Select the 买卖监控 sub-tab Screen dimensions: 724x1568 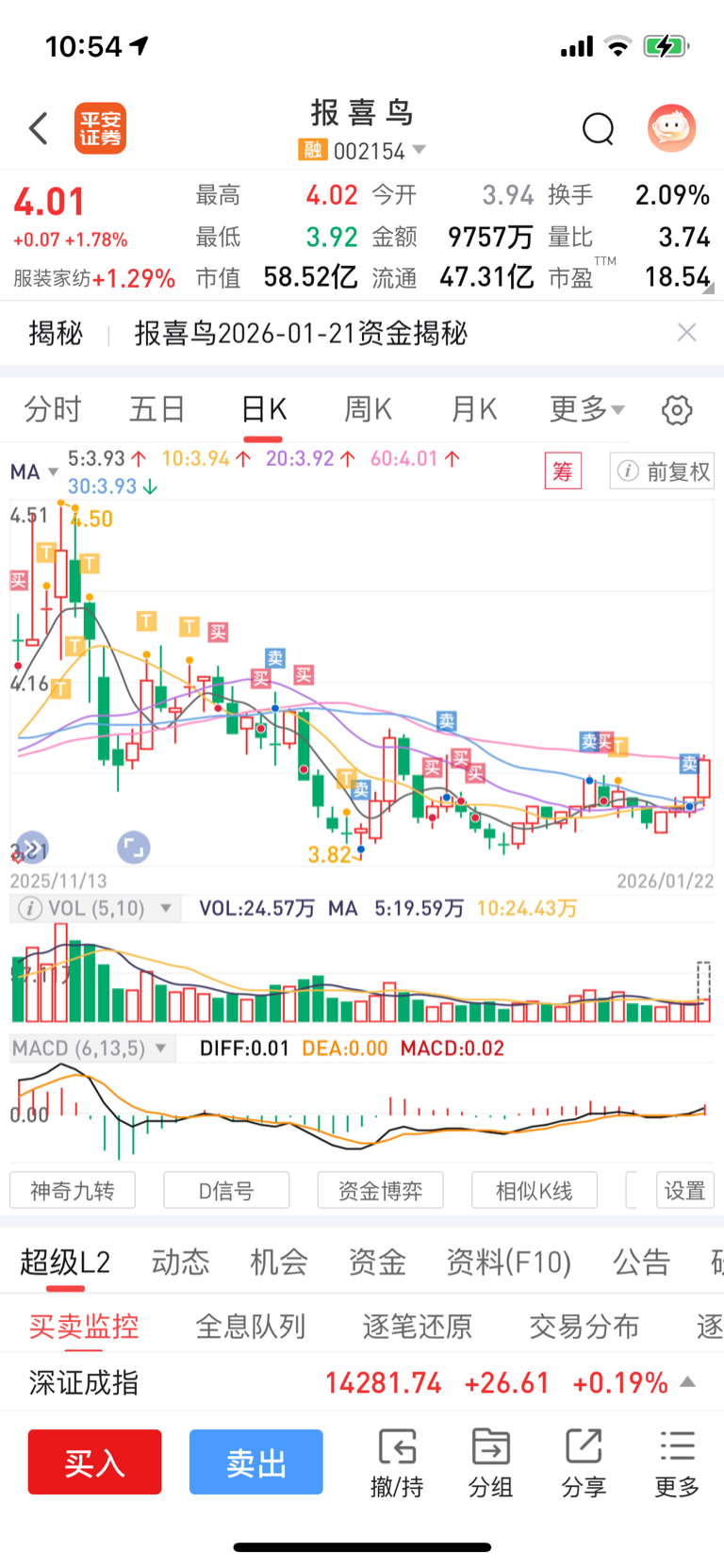(84, 1327)
